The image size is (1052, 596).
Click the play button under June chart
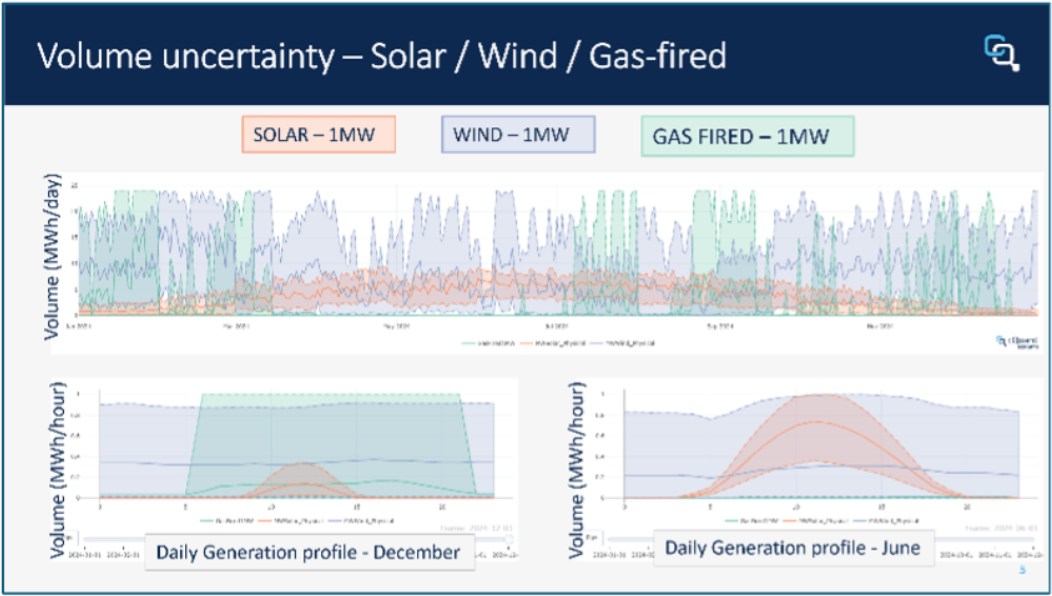coord(594,538)
